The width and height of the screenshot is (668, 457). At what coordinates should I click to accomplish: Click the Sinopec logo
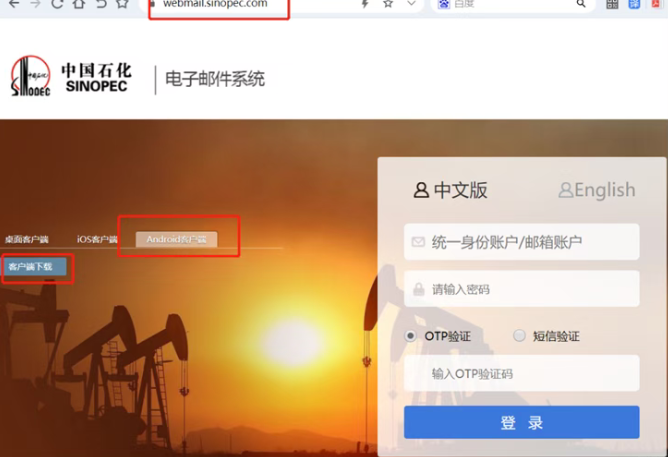click(30, 76)
